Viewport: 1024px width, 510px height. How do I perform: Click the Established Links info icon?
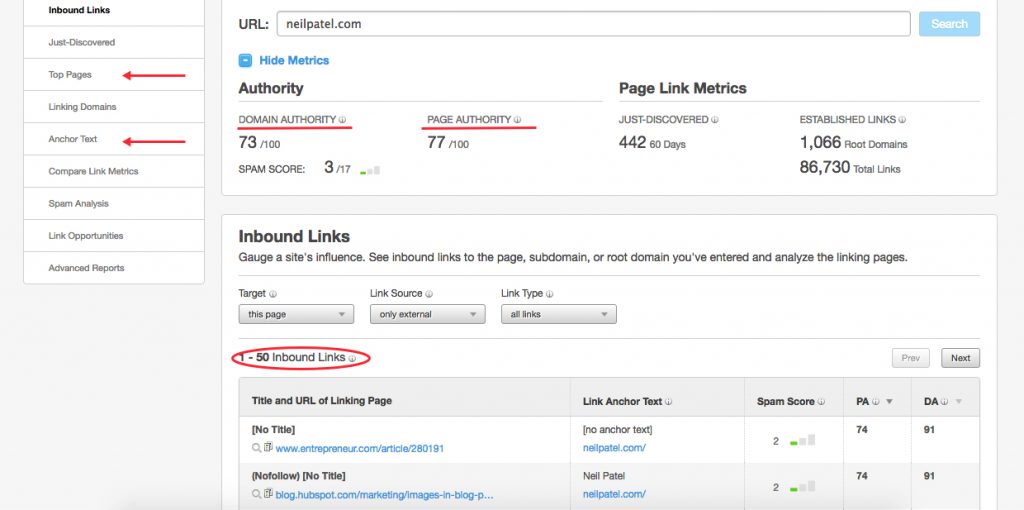(x=902, y=120)
